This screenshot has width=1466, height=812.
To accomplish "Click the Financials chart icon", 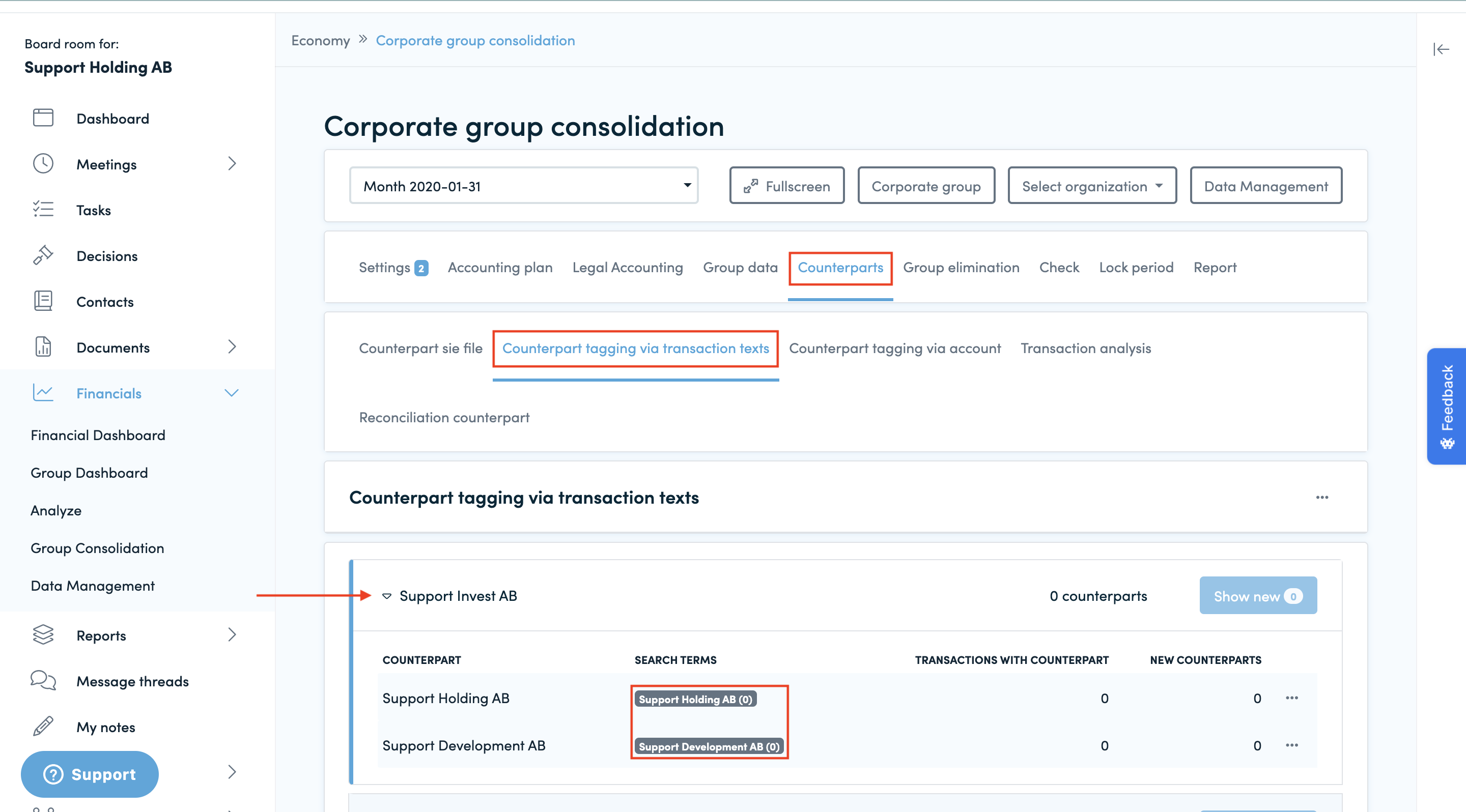I will [43, 393].
